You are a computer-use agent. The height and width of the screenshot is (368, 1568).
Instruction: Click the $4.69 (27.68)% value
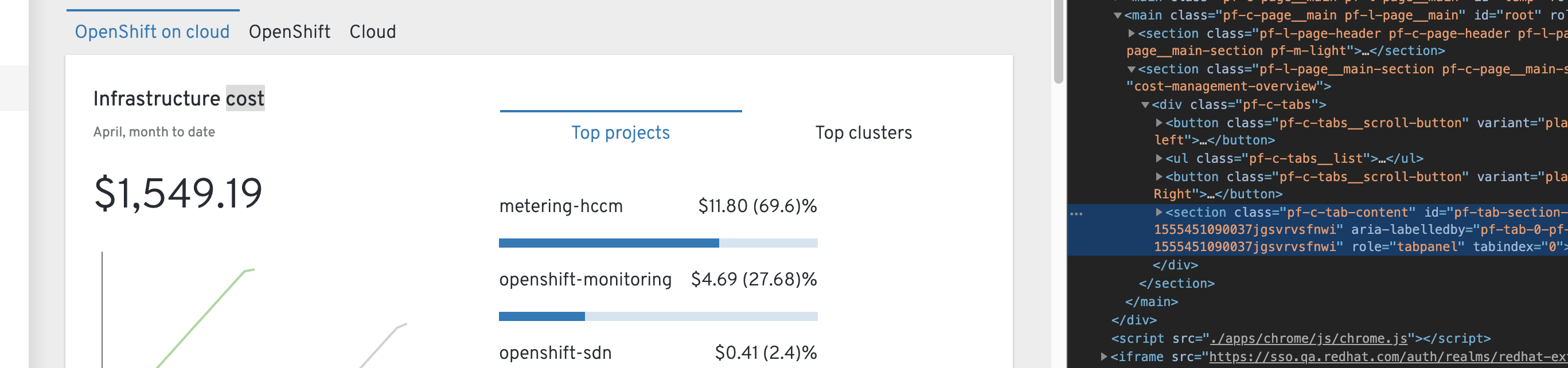pos(754,279)
